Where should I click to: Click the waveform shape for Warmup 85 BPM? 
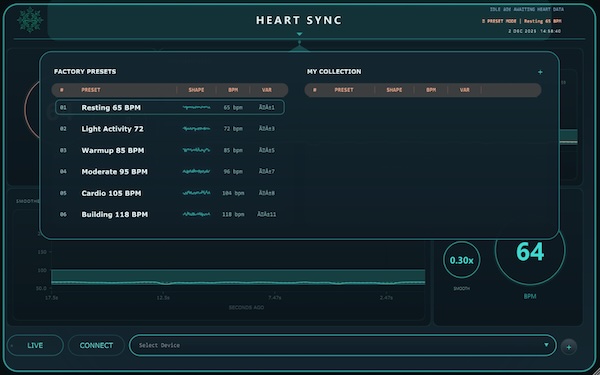click(x=196, y=150)
